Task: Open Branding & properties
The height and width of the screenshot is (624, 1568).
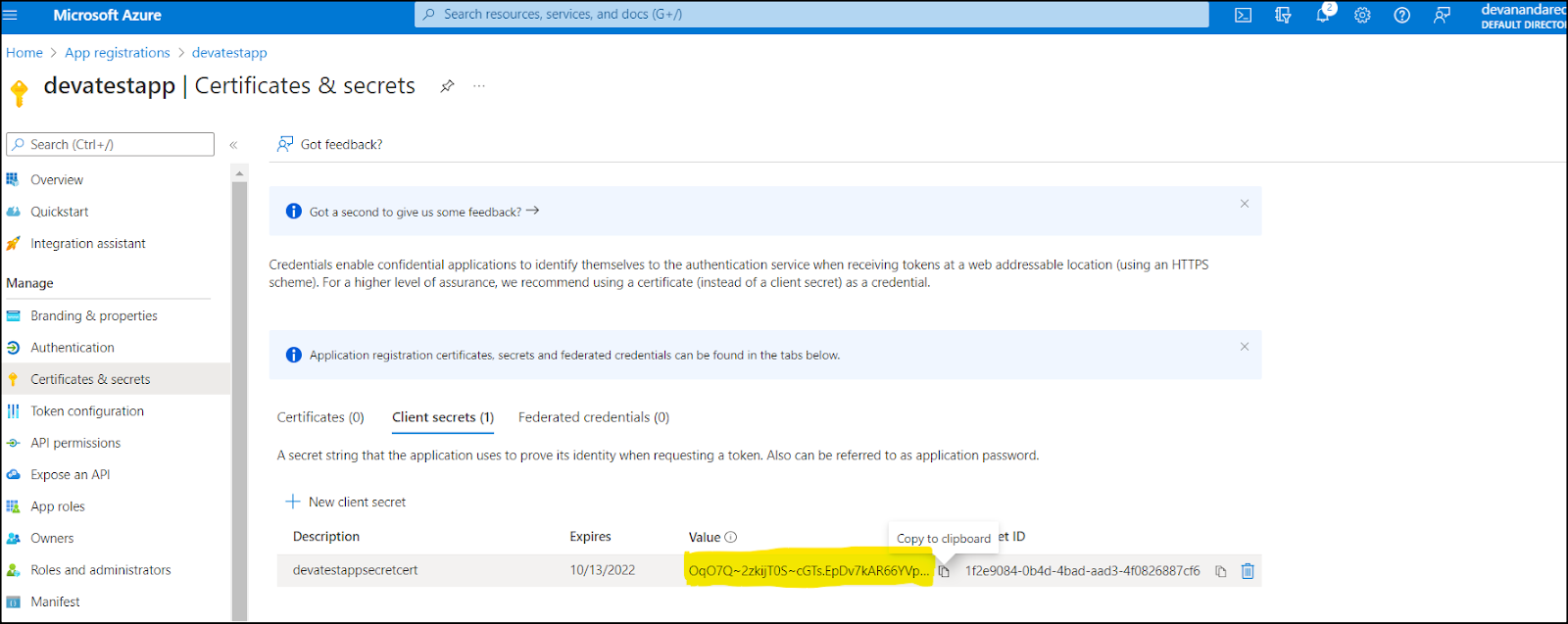Action: 93,316
